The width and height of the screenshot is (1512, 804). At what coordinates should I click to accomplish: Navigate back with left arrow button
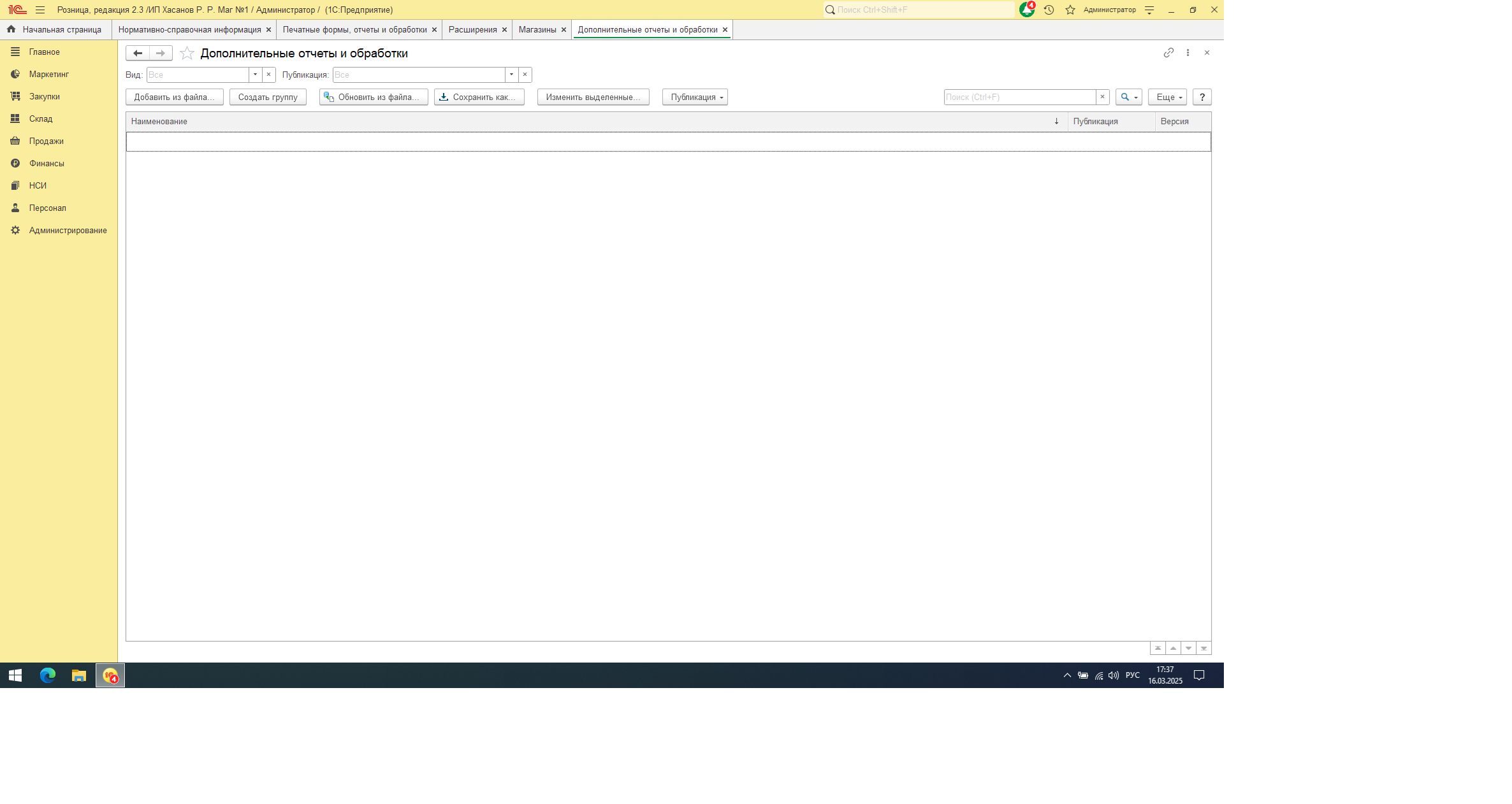pyautogui.click(x=138, y=54)
